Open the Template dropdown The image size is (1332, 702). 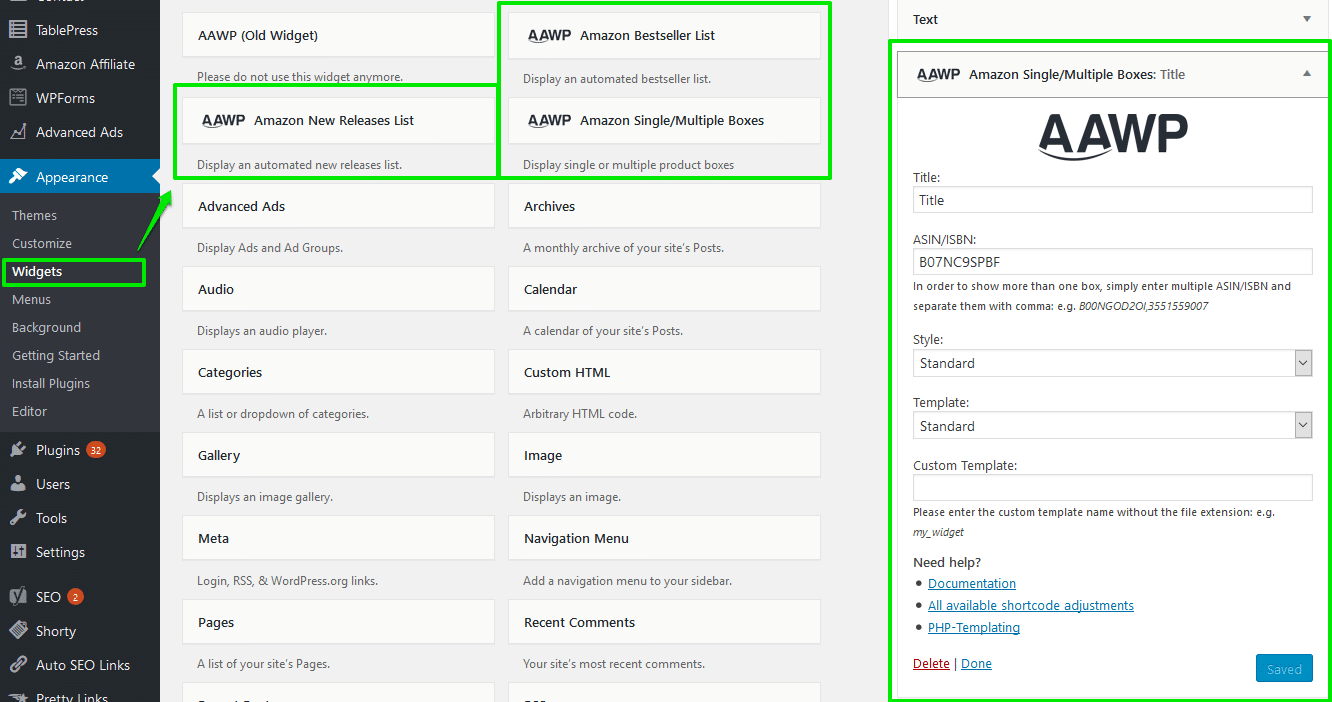tap(1113, 426)
